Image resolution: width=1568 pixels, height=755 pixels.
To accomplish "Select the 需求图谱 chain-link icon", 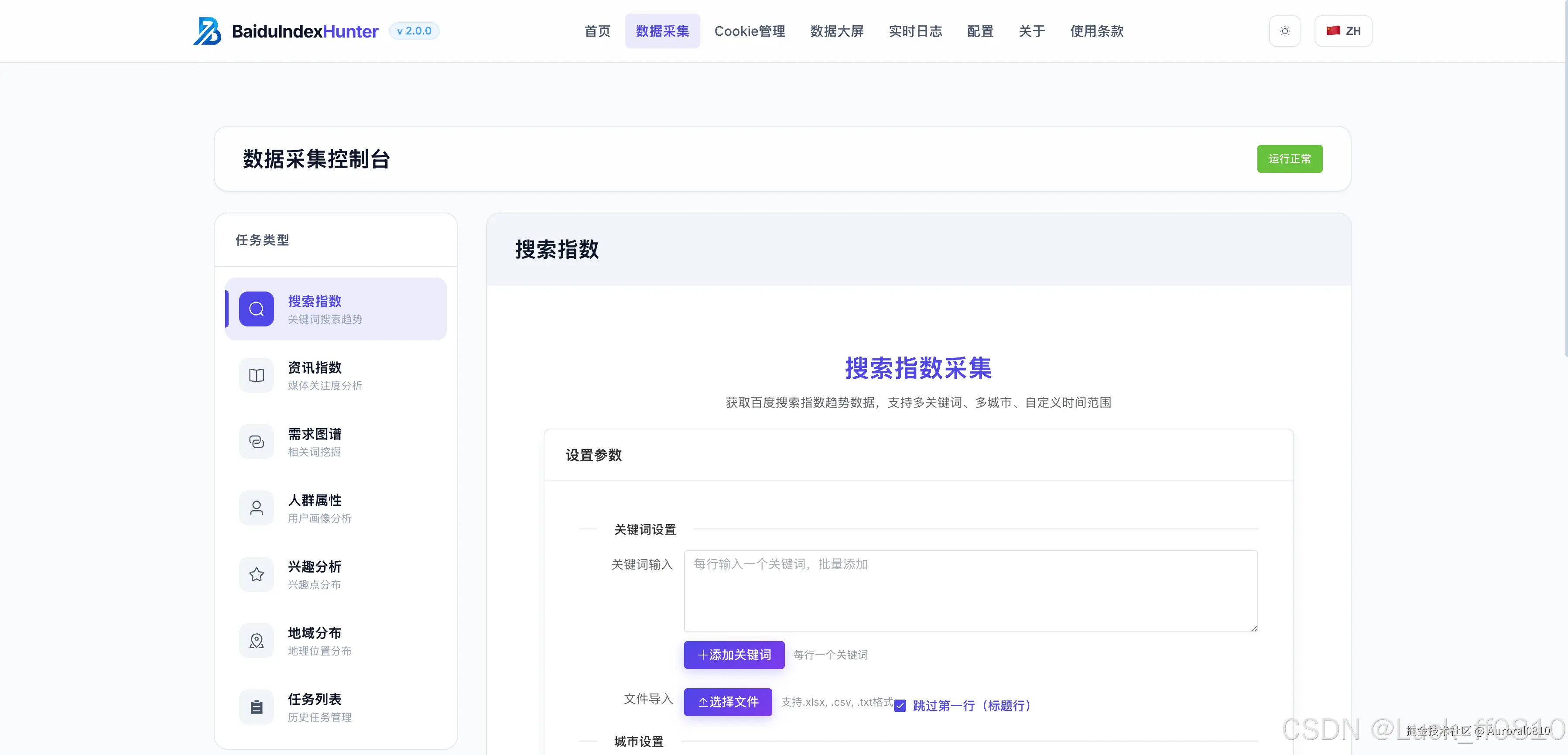I will 256,441.
